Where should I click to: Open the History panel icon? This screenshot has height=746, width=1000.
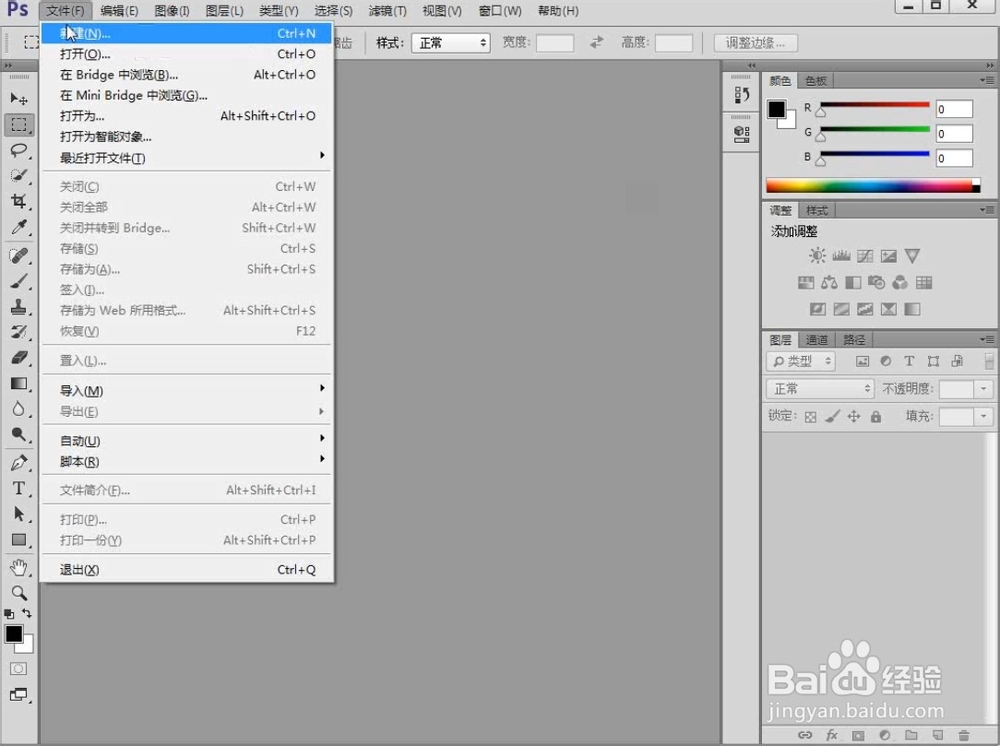(741, 95)
